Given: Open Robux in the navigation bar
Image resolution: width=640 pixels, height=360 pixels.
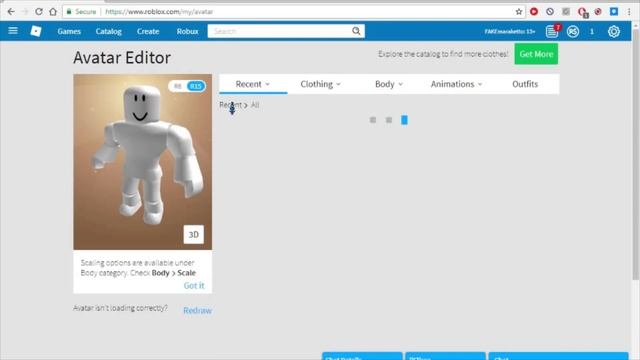Looking at the screenshot, I should [187, 31].
